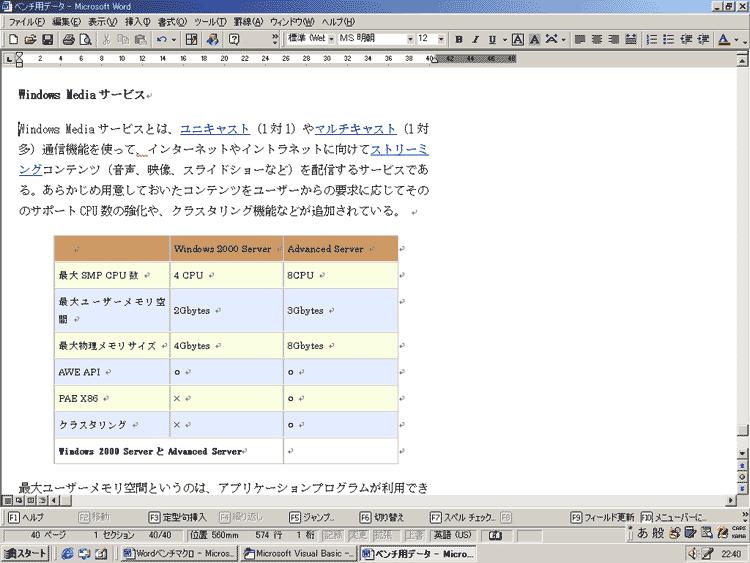This screenshot has height=563, width=750.
Task: Follow the ユニキャスト hyperlink
Action: [215, 129]
